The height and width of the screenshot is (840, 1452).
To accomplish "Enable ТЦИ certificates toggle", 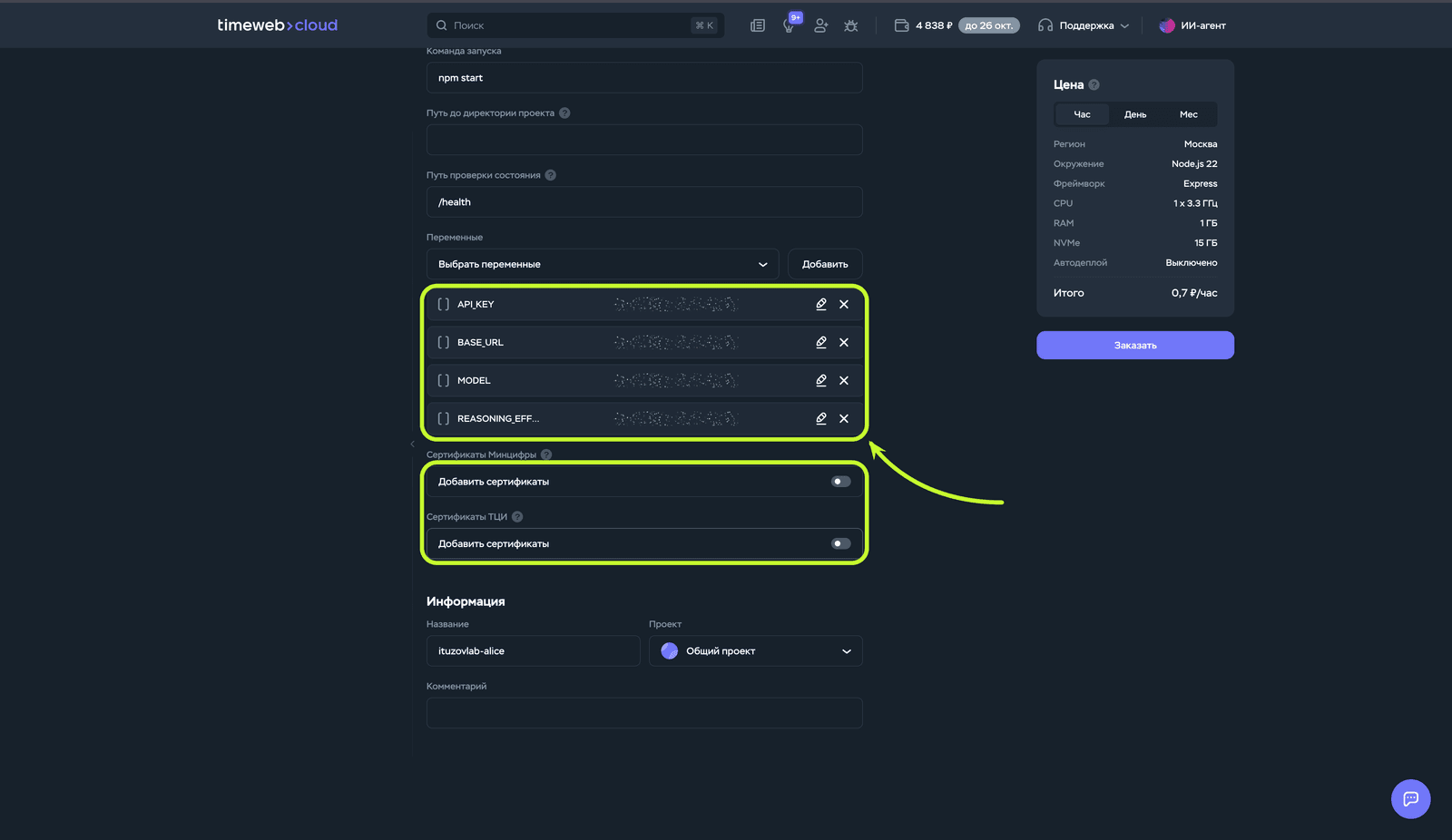I will [x=841, y=543].
